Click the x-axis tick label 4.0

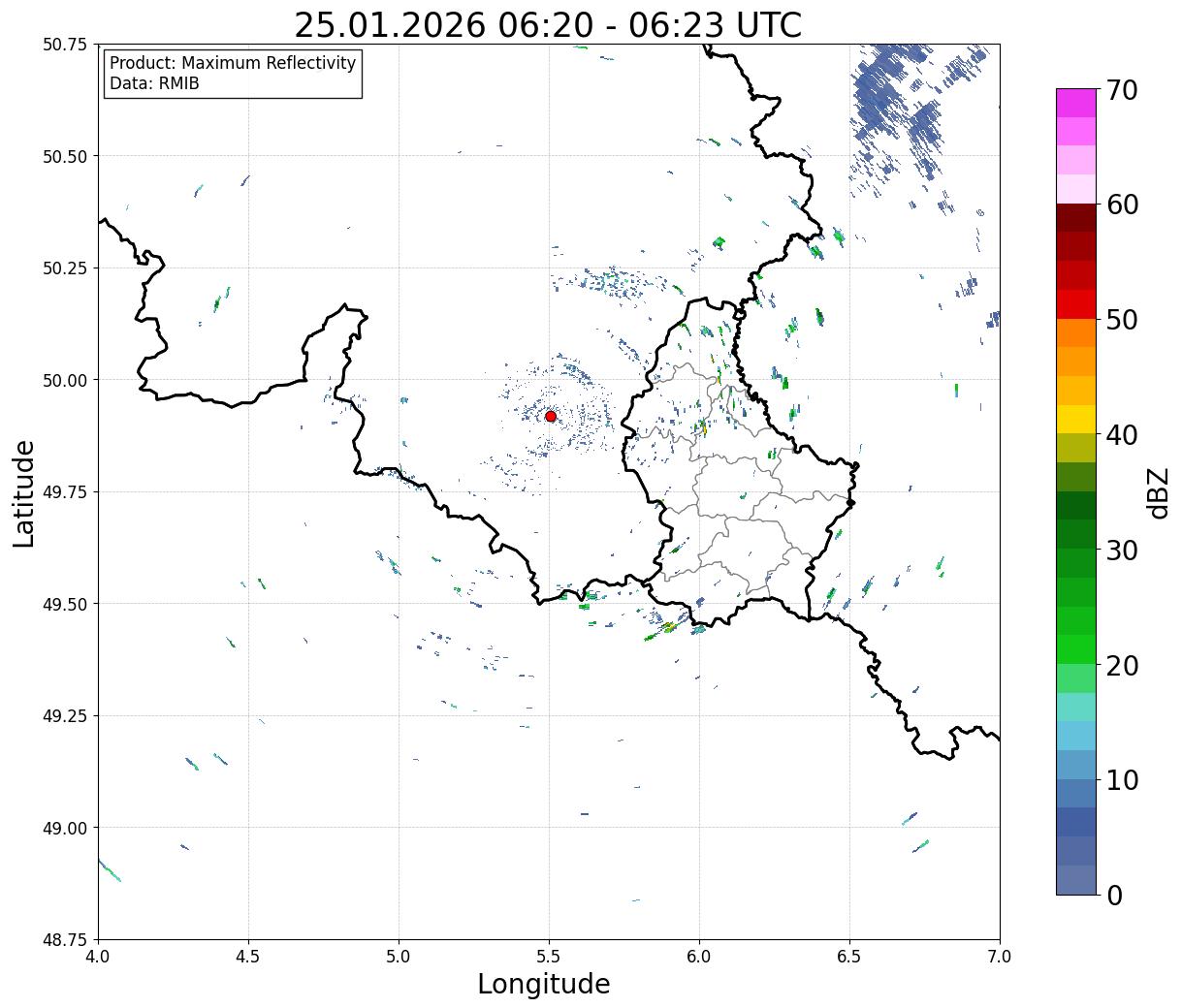[98, 957]
